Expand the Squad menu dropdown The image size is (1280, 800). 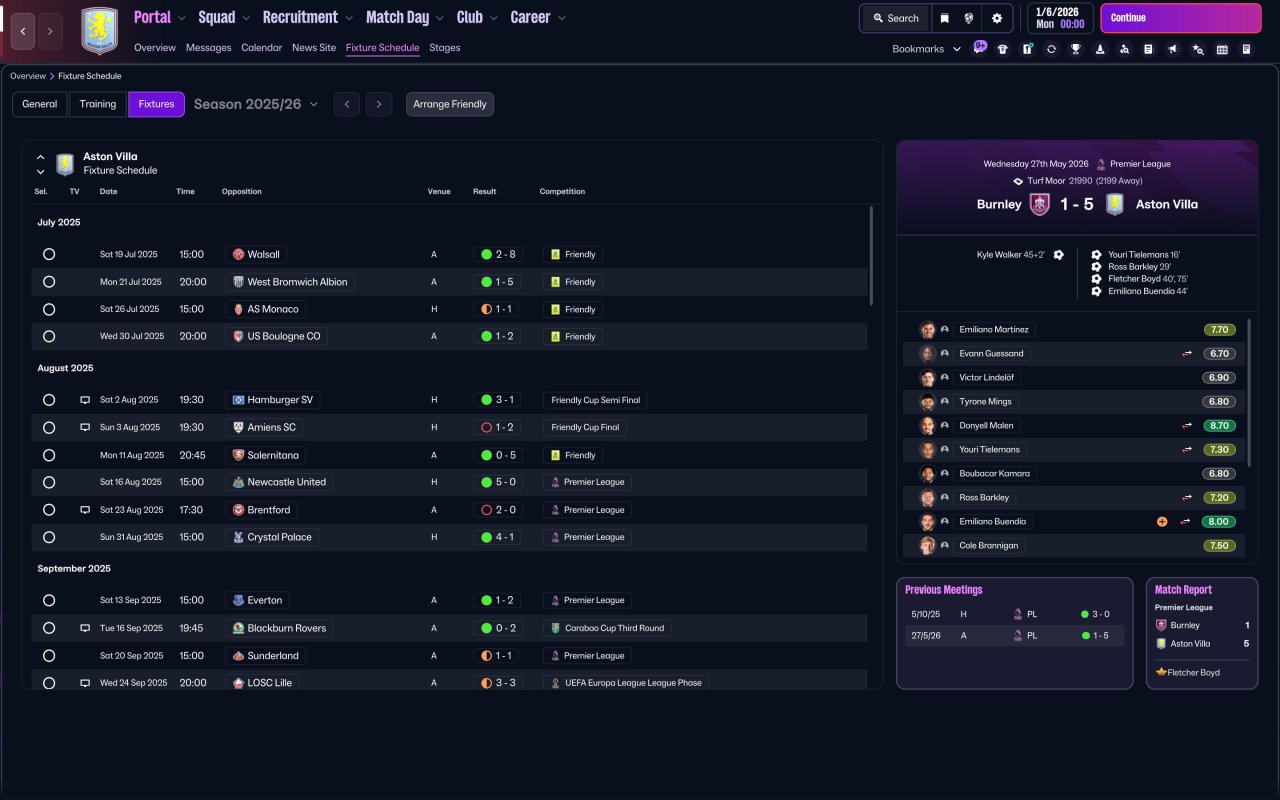coord(246,18)
